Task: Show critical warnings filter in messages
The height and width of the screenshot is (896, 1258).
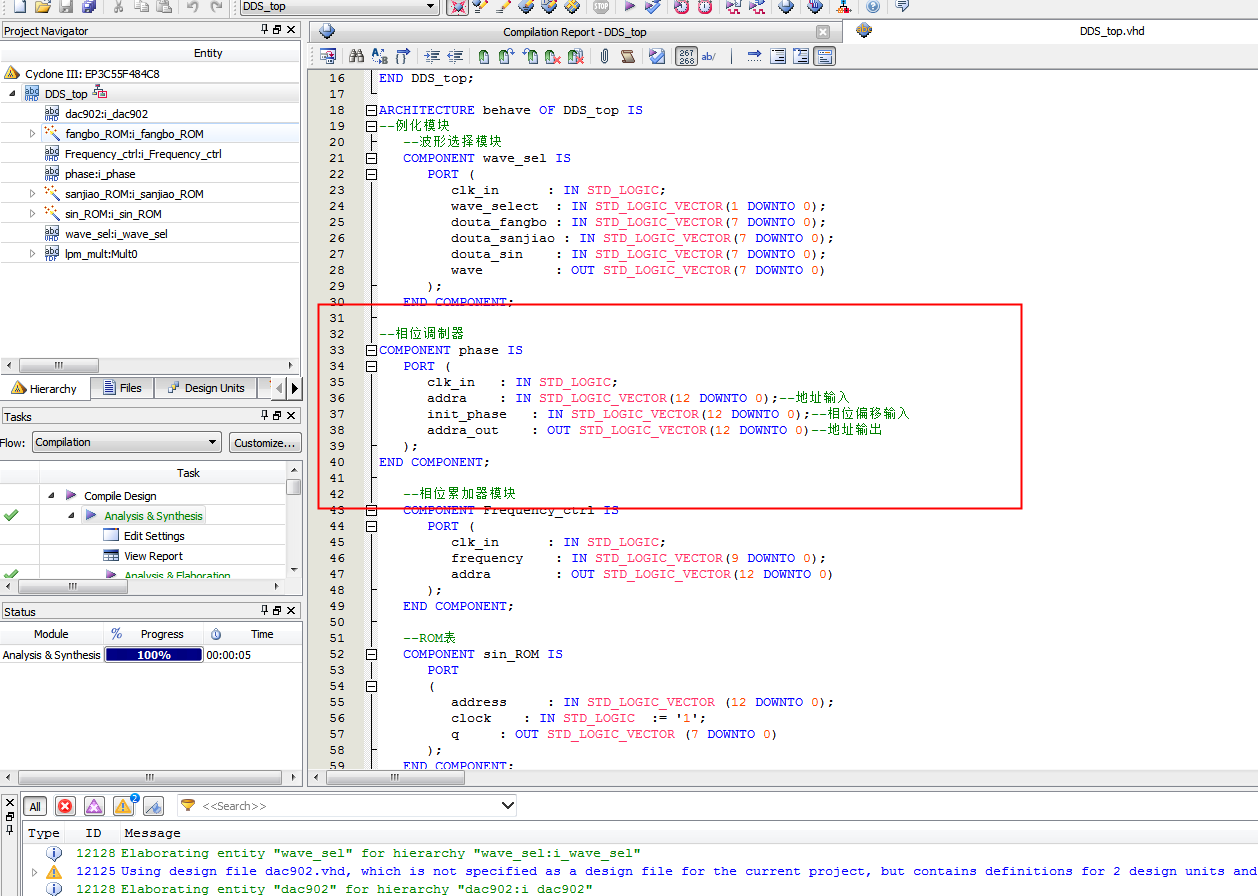Action: [94, 806]
